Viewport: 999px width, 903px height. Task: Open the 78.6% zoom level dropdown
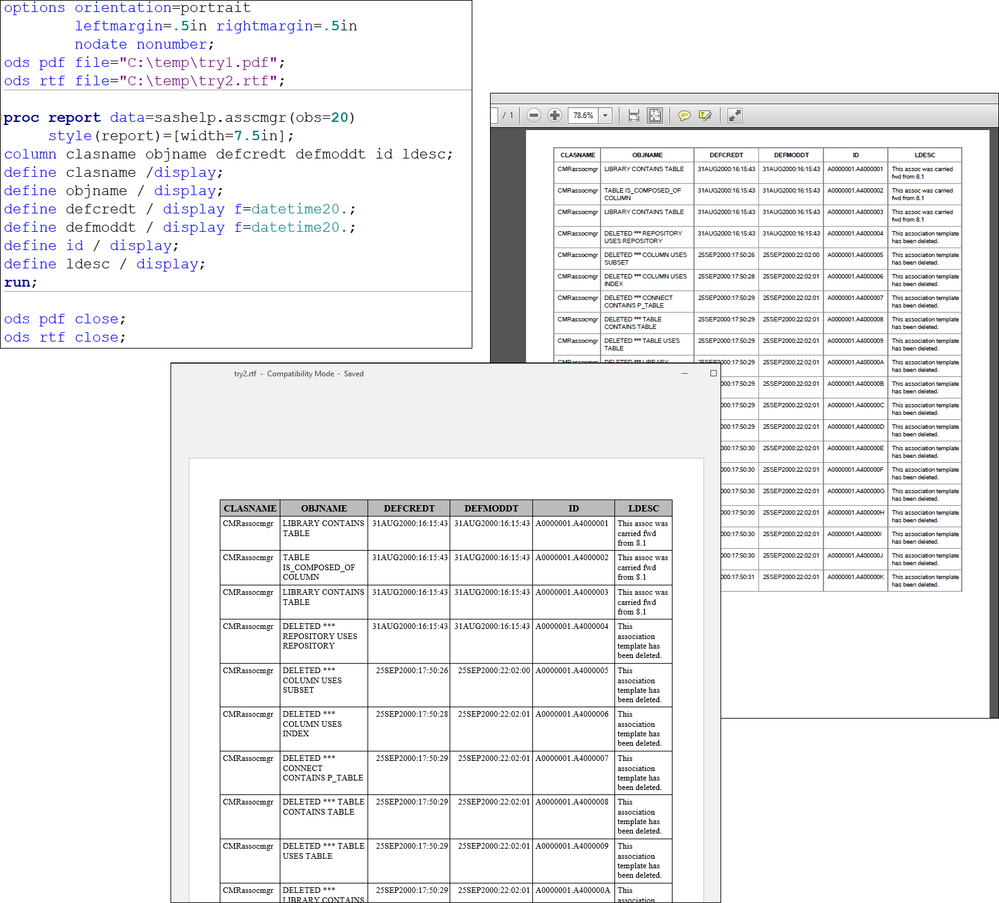(604, 116)
